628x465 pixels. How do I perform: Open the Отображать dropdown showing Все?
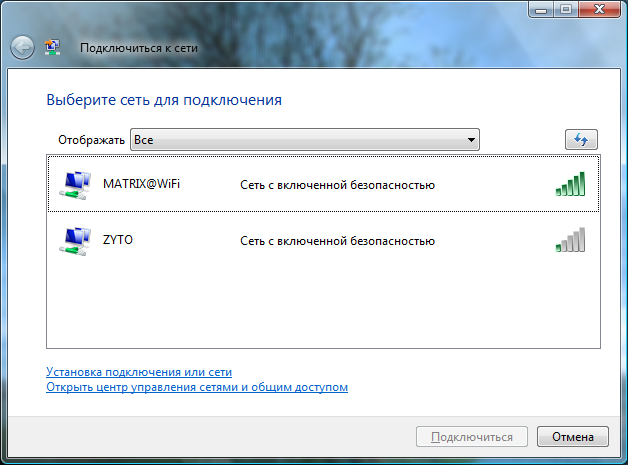pos(305,140)
